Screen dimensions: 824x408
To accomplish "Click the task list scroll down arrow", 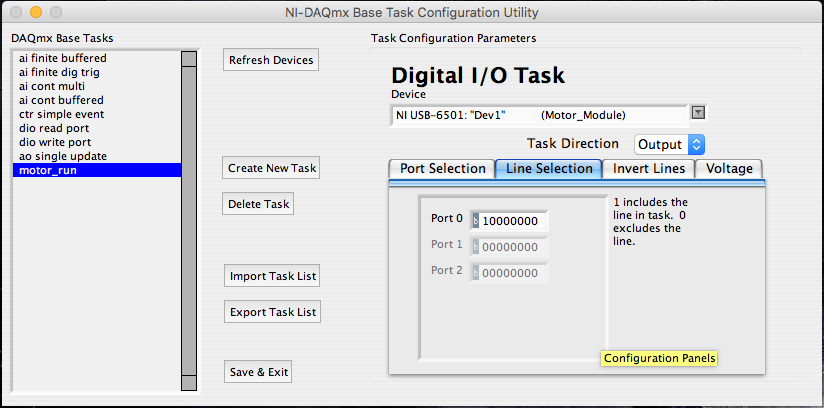I will pos(189,383).
